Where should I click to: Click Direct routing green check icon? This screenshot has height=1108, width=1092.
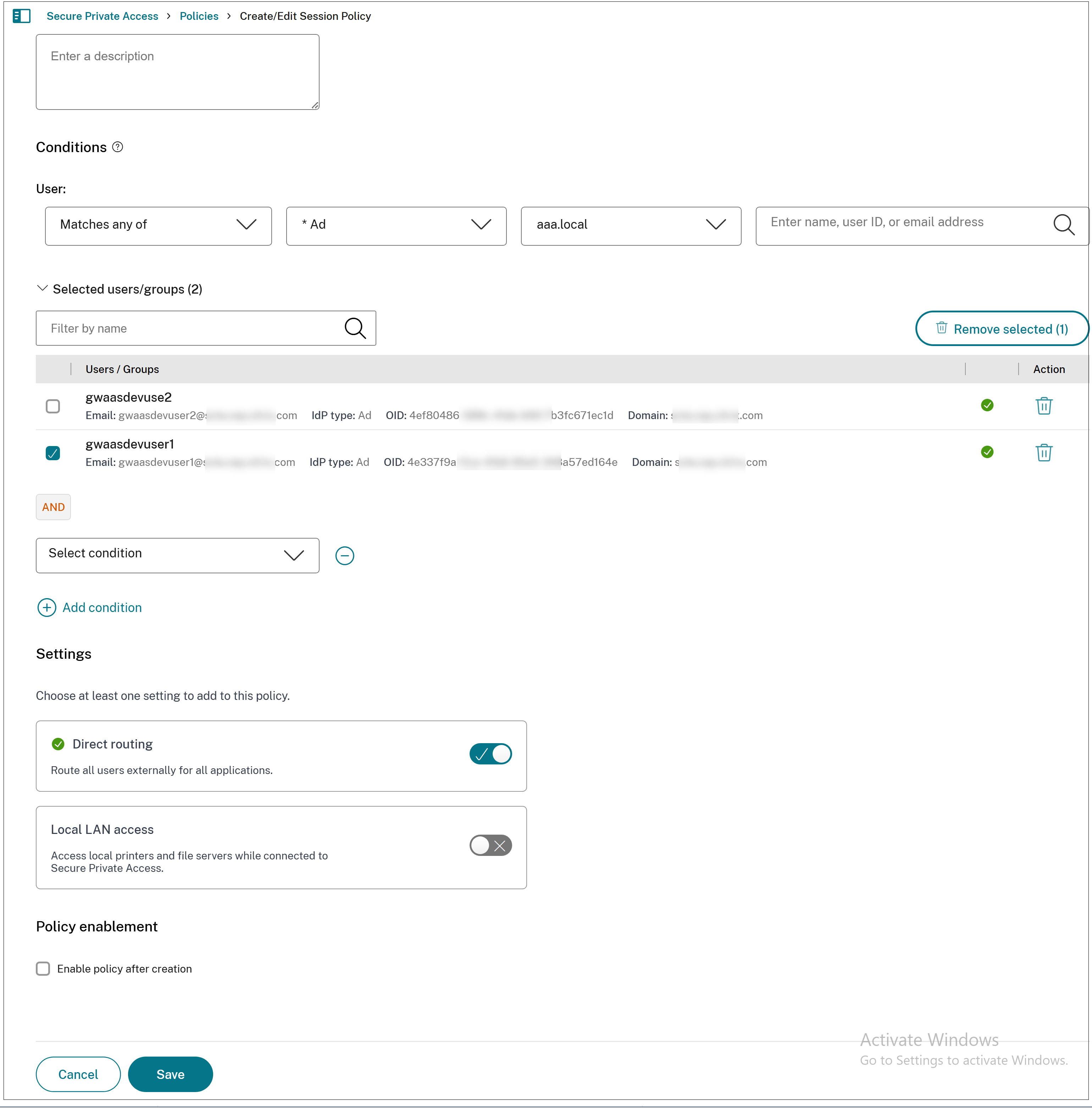(58, 744)
